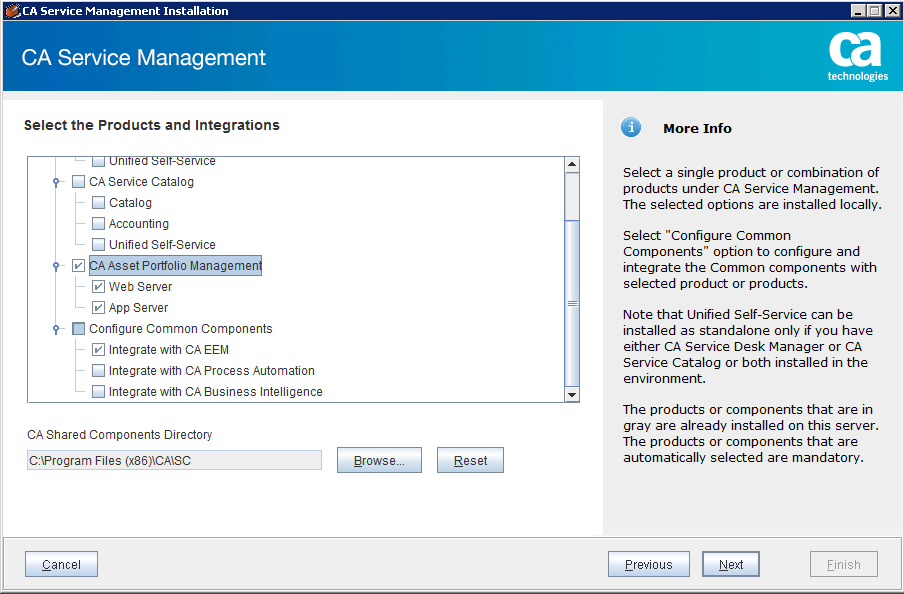Disable Integrate with CA EEM checkbox
The width and height of the screenshot is (904, 594).
click(x=99, y=349)
